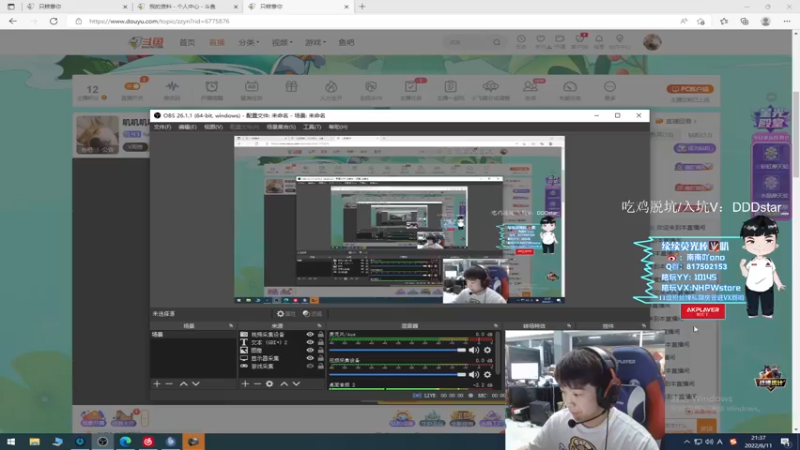Mute the 视频采集设备 mixer channel
The image size is (800, 450).
point(474,374)
